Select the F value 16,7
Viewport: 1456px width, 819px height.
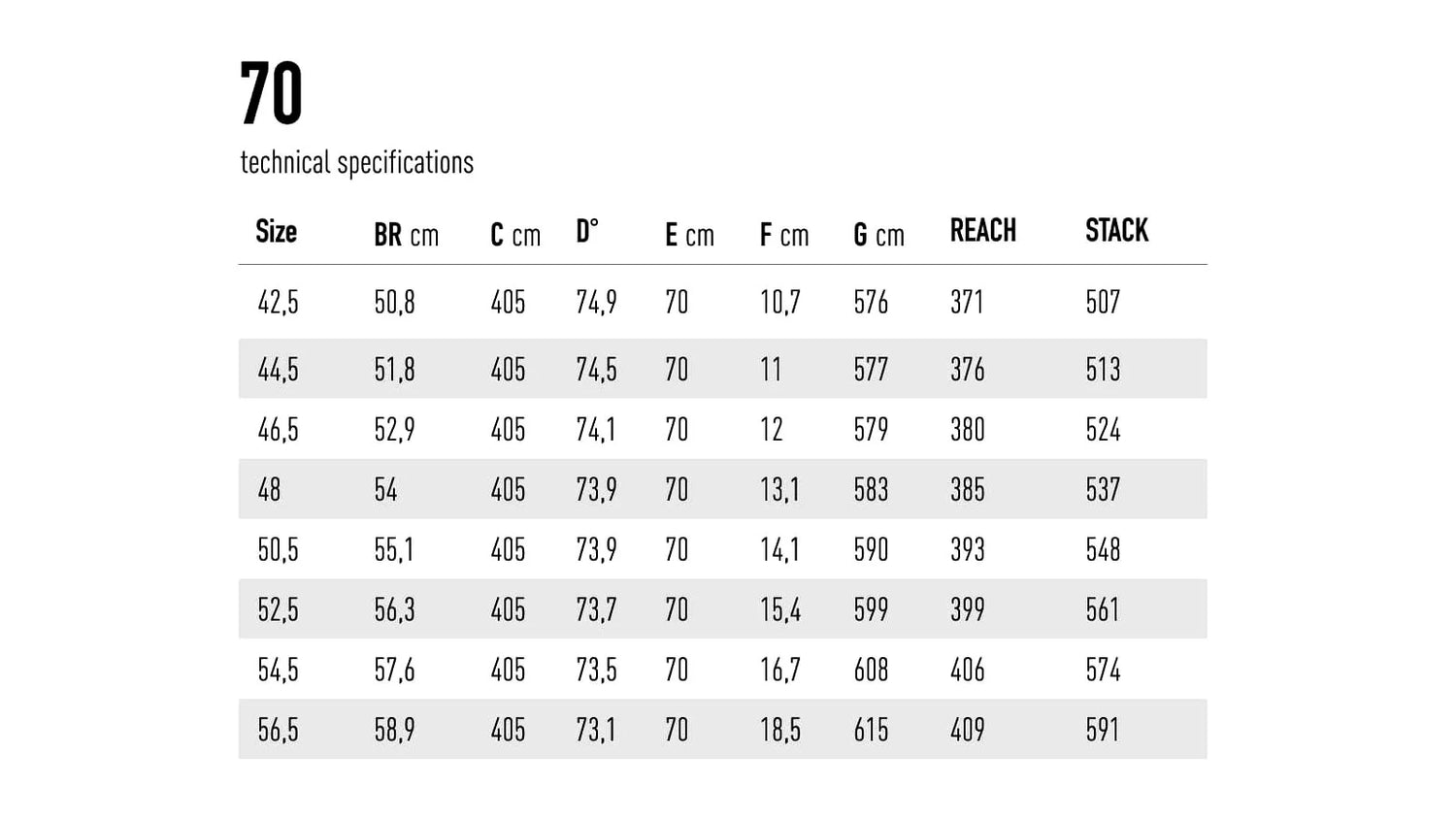(x=779, y=671)
